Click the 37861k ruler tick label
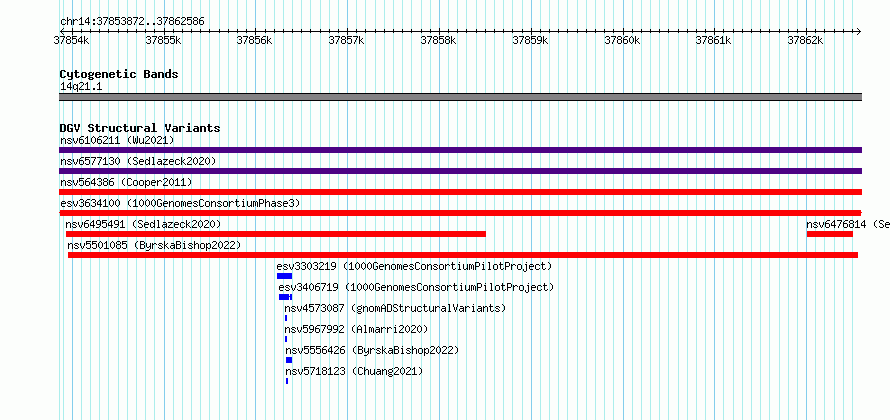The image size is (890, 420). (714, 40)
